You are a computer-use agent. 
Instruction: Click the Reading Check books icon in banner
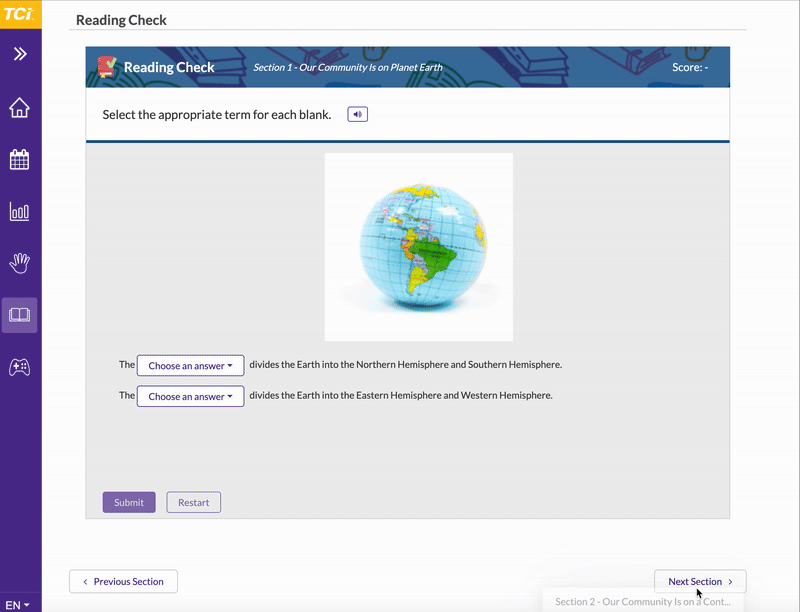(x=107, y=67)
